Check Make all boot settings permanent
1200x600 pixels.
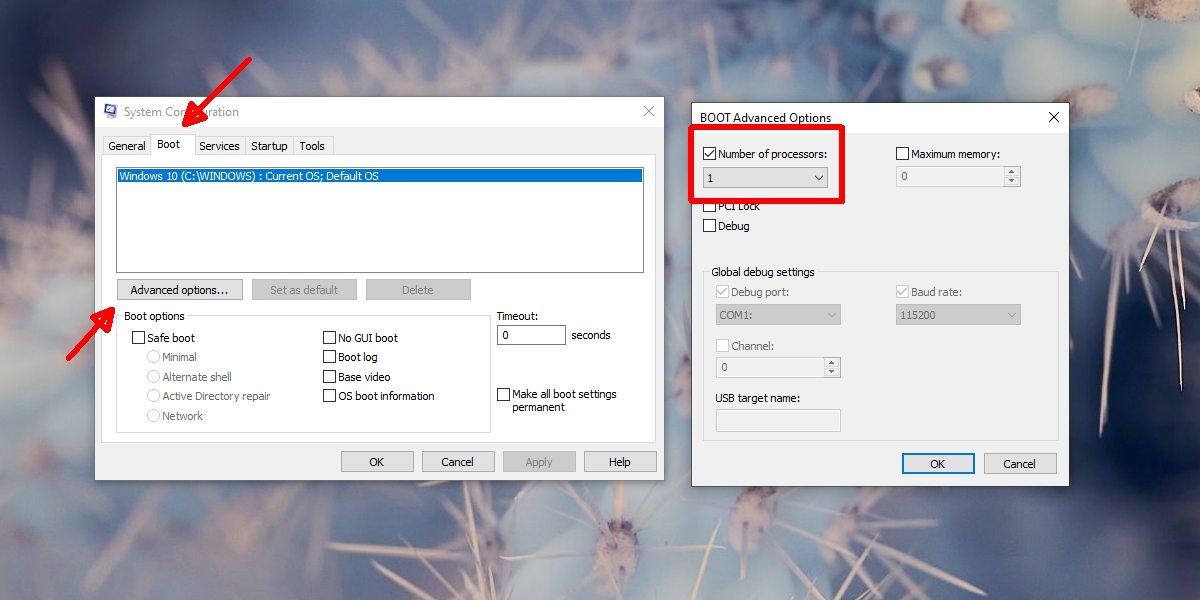point(503,395)
